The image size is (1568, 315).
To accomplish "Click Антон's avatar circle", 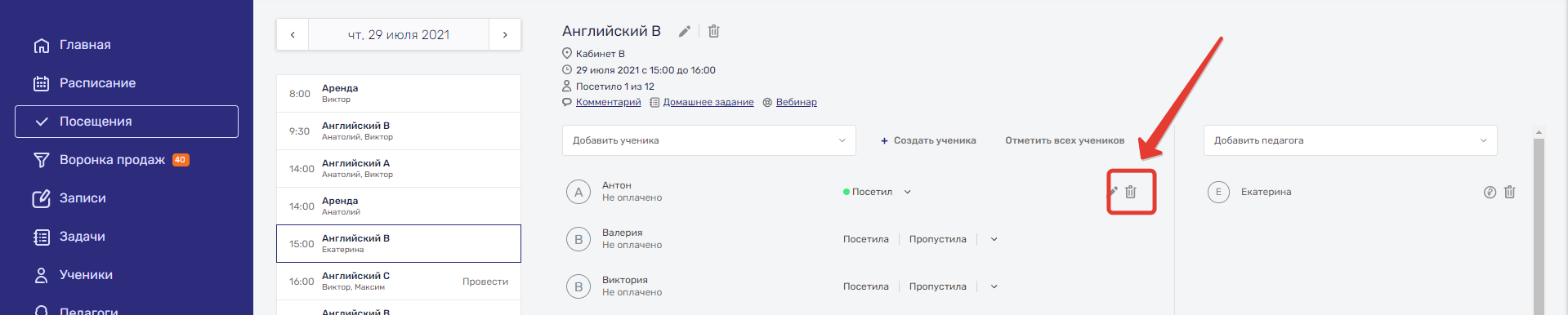I will click(579, 192).
